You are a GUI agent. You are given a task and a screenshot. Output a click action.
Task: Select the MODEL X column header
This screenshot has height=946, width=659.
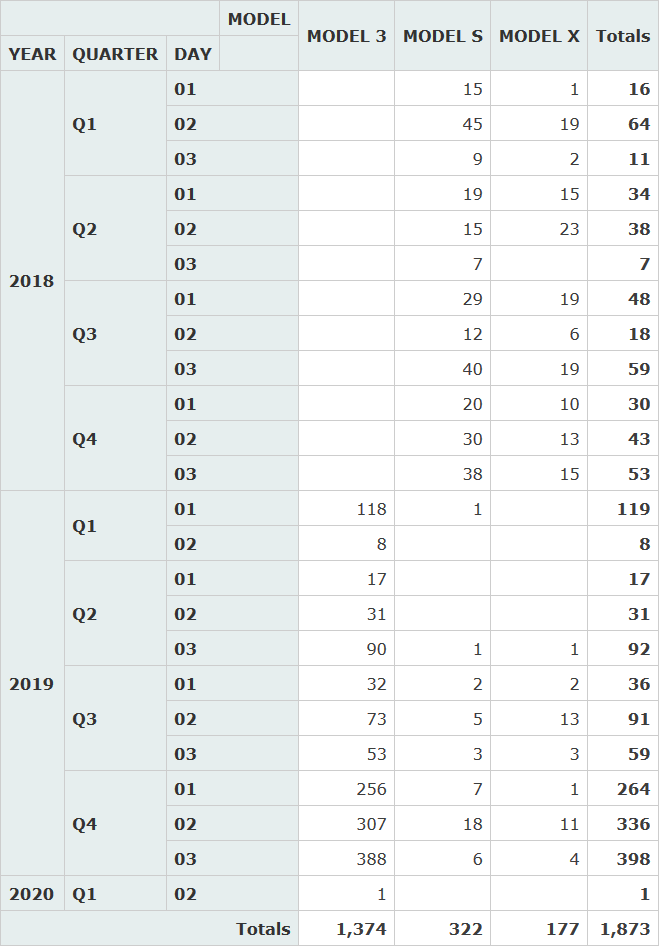(539, 36)
